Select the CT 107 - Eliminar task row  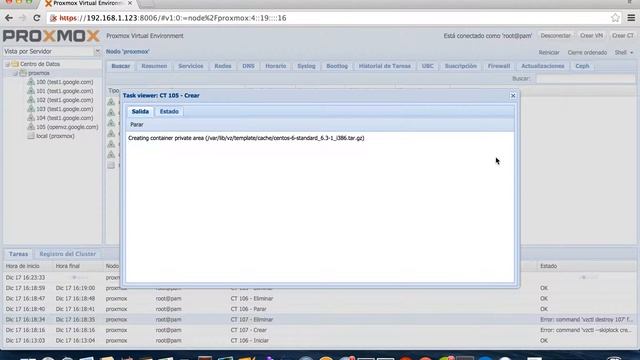coord(320,320)
